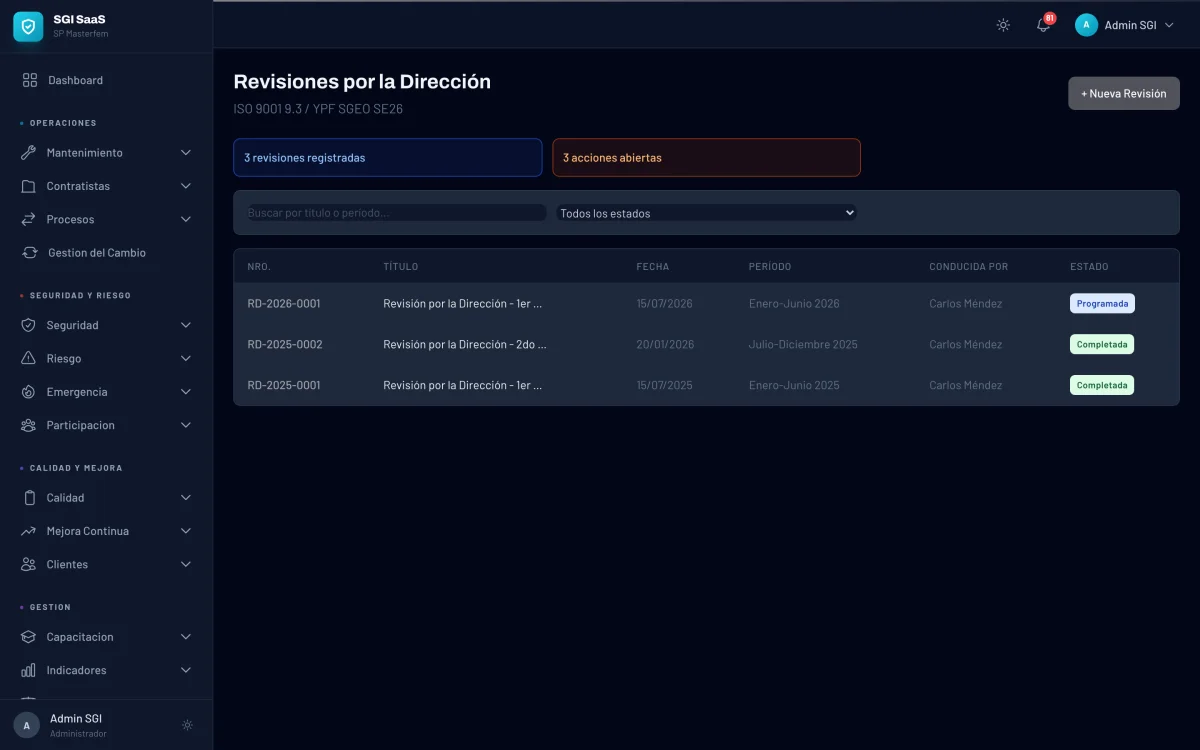Screen dimensions: 1200x750
Task: Open the Dashboard from the sidebar
Action: [75, 79]
